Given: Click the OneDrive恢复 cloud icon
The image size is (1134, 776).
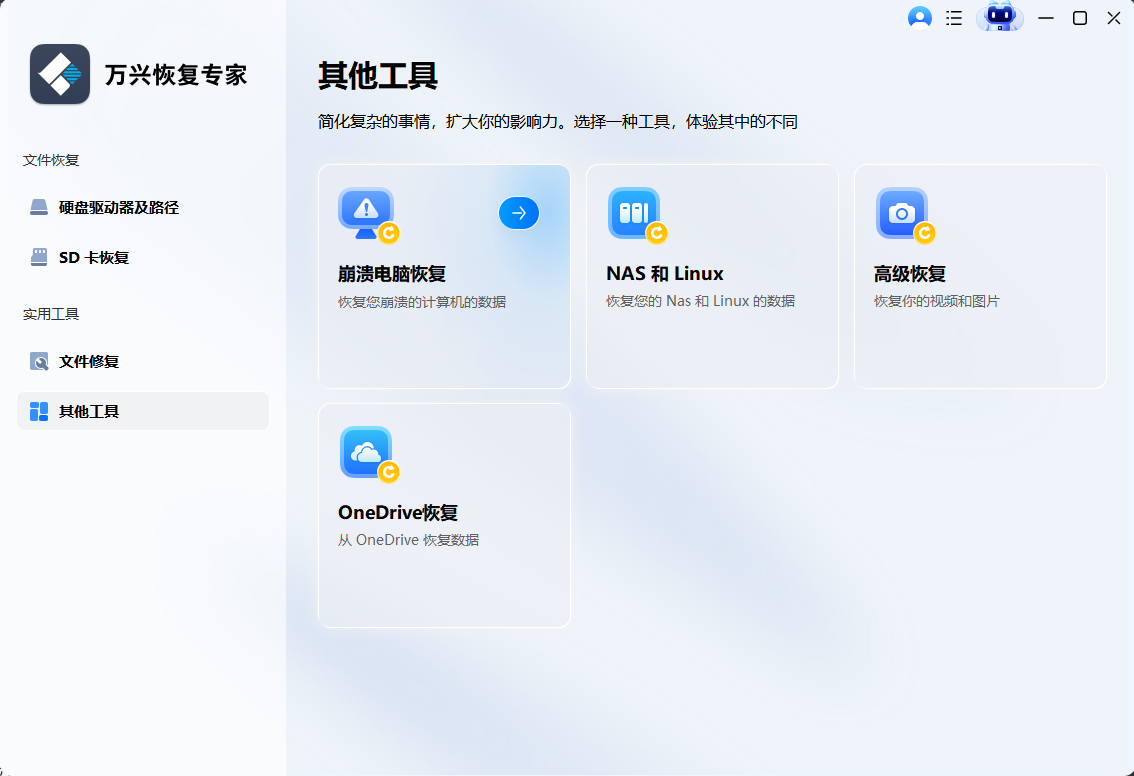Looking at the screenshot, I should [x=365, y=452].
